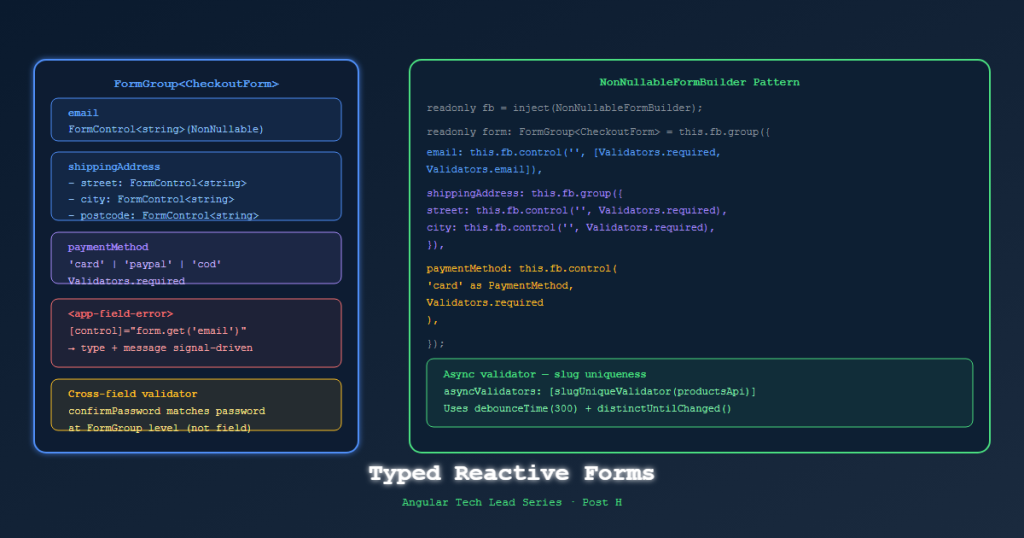Click 'Validators.required' in paymentMethod card
The height and width of the screenshot is (538, 1024).
tap(127, 281)
